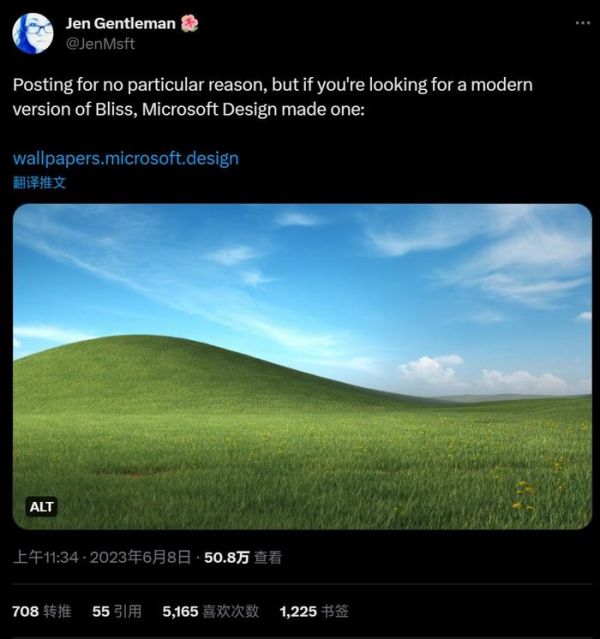Click 翻译推文 to translate the tweet

coord(40,182)
